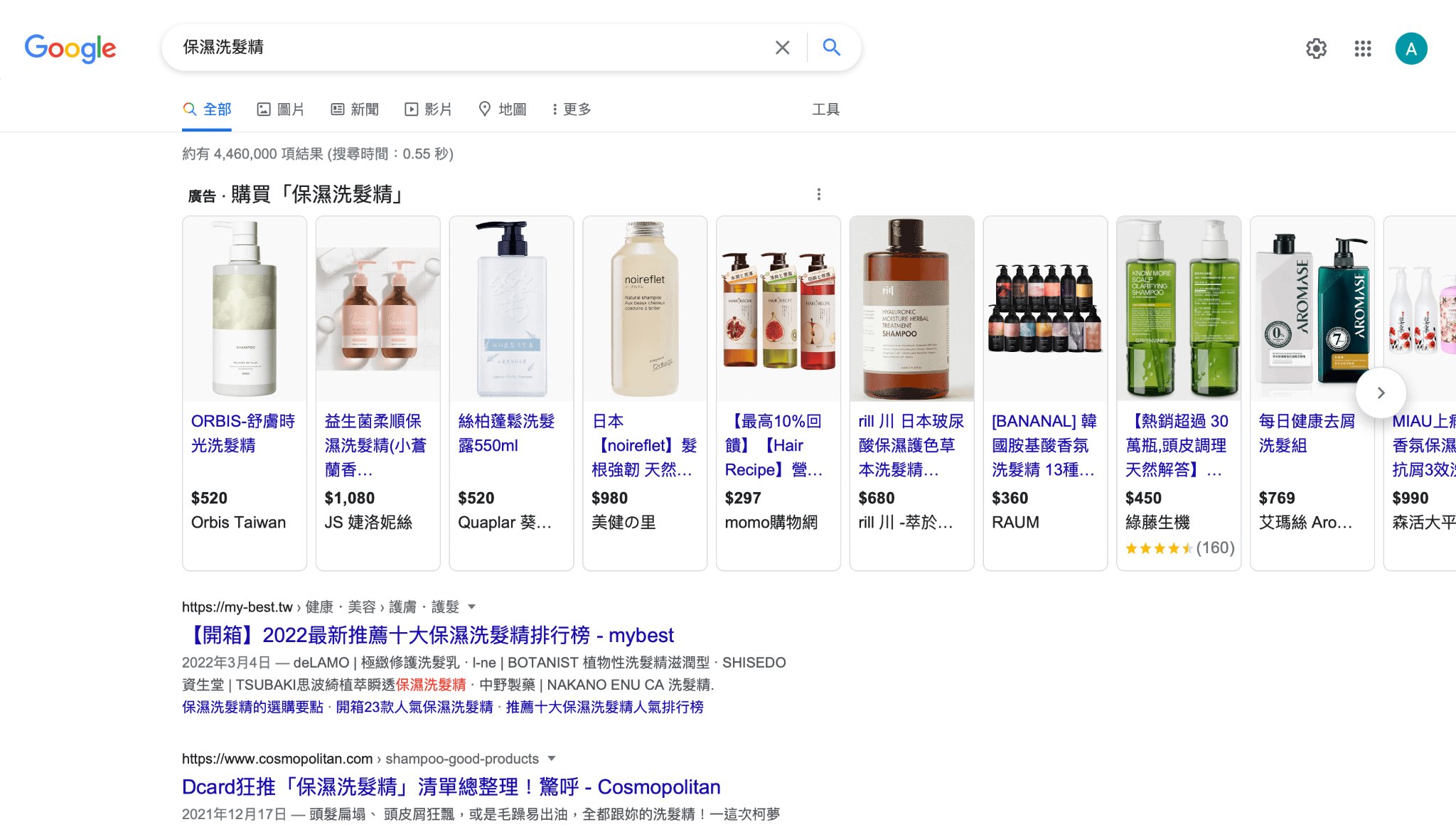Open 益生菌柔順保濕洗髮精 product link

(375, 446)
